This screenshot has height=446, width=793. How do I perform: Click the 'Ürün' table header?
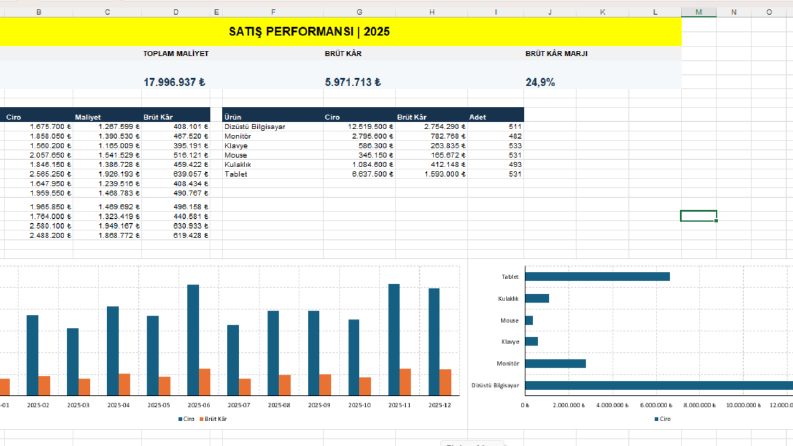pos(233,117)
